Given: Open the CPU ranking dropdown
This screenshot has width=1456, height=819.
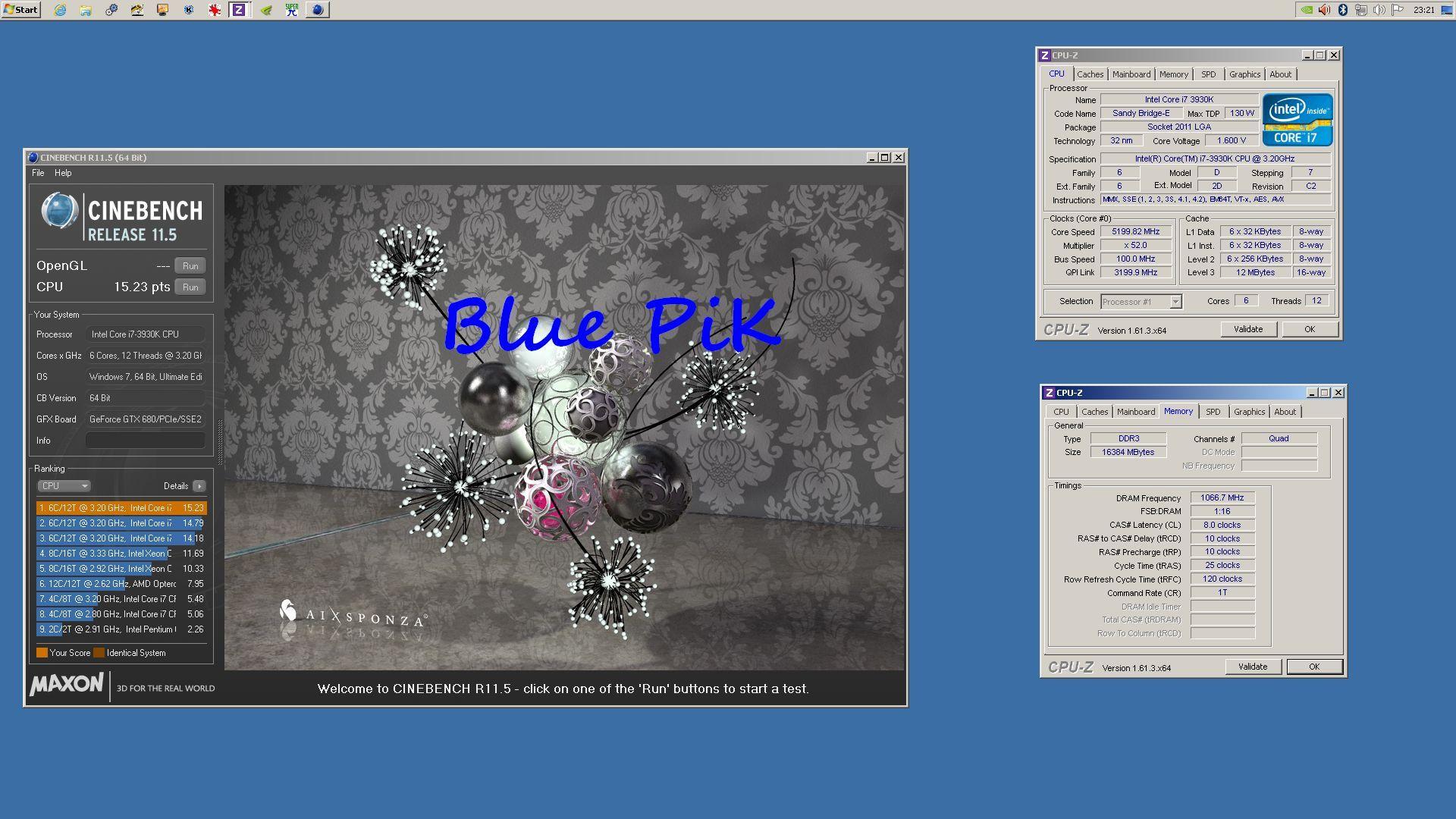Looking at the screenshot, I should (64, 486).
